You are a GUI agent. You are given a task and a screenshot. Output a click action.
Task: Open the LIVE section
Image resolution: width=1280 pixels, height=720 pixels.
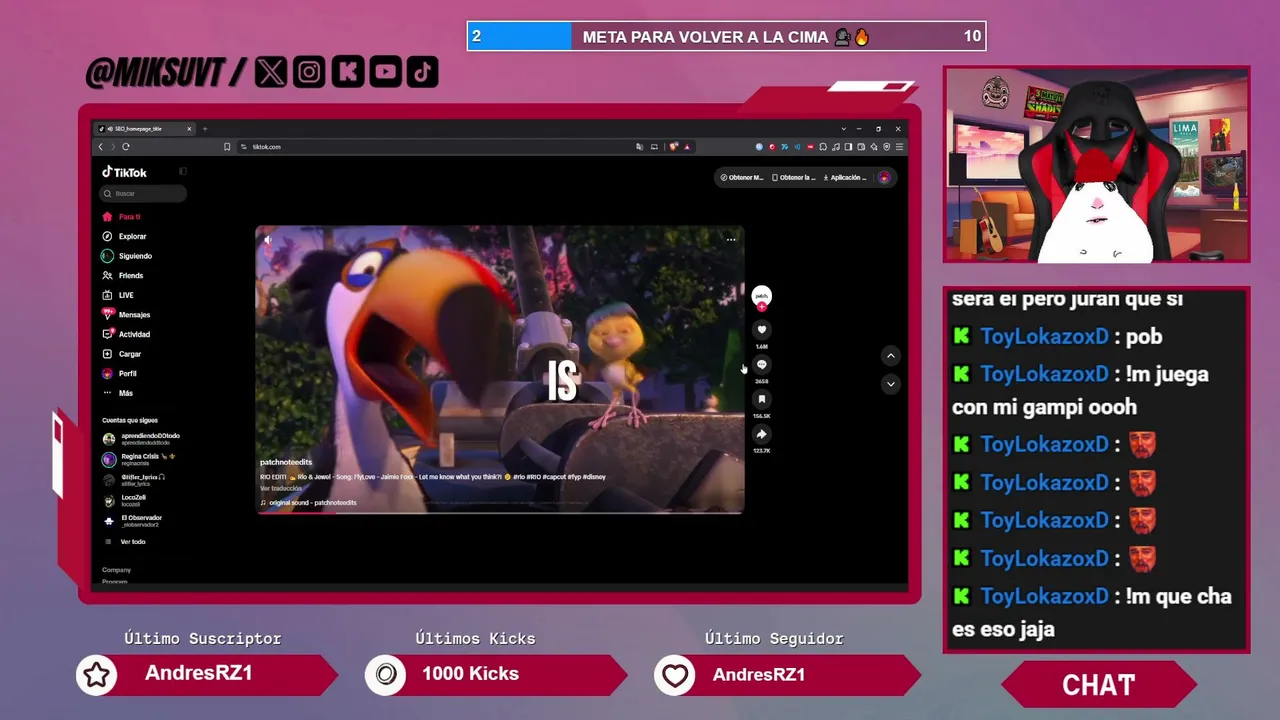pyautogui.click(x=118, y=295)
